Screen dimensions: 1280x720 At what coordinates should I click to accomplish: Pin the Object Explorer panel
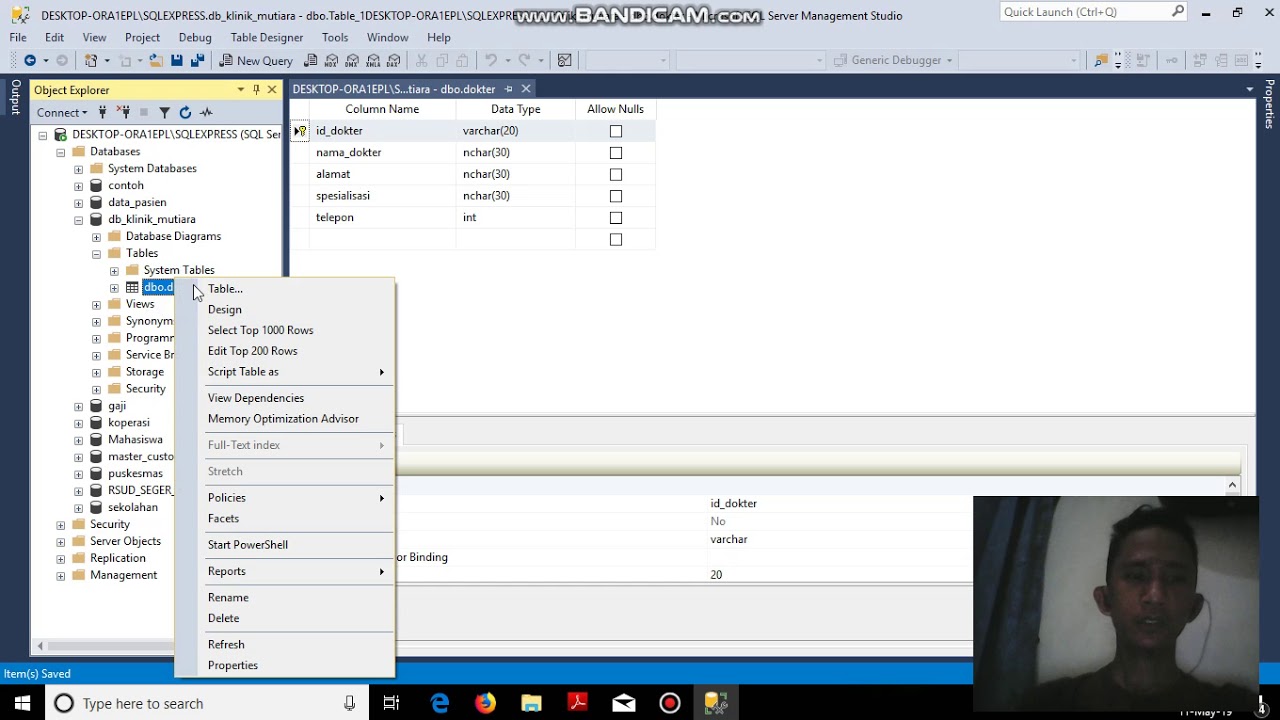click(x=256, y=90)
